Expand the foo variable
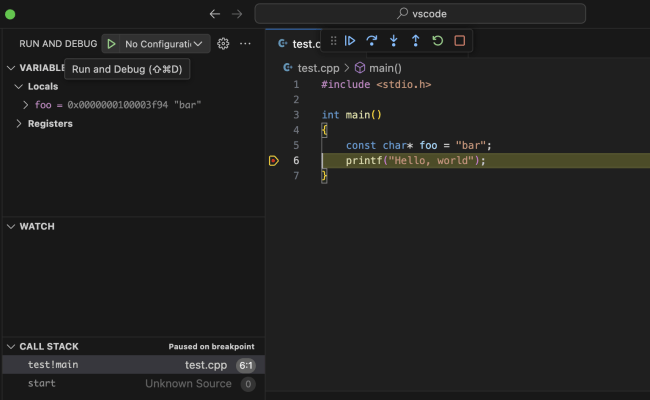Screen dimensions: 650x400 coord(26,105)
